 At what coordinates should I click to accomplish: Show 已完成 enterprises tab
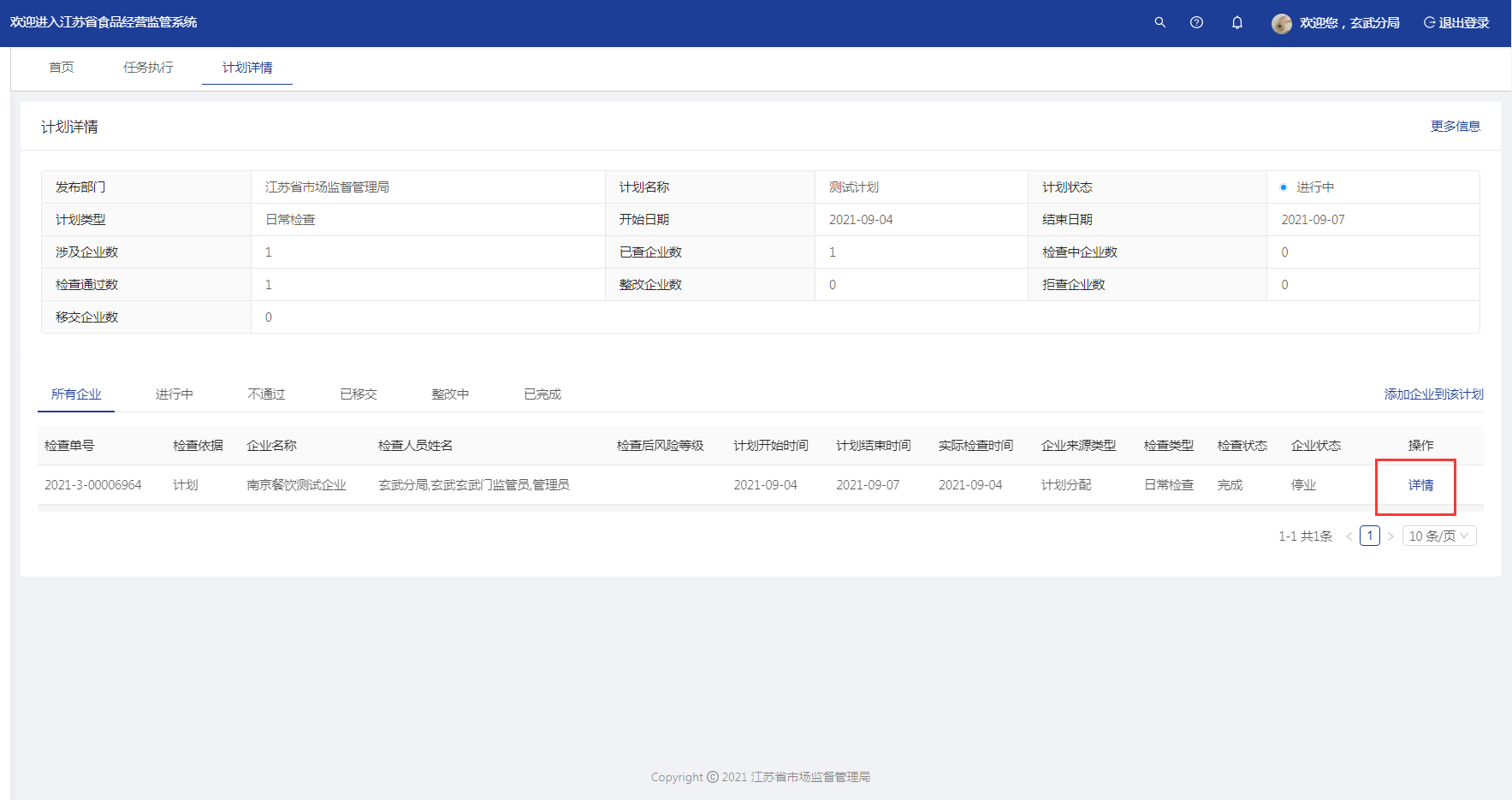click(x=543, y=394)
